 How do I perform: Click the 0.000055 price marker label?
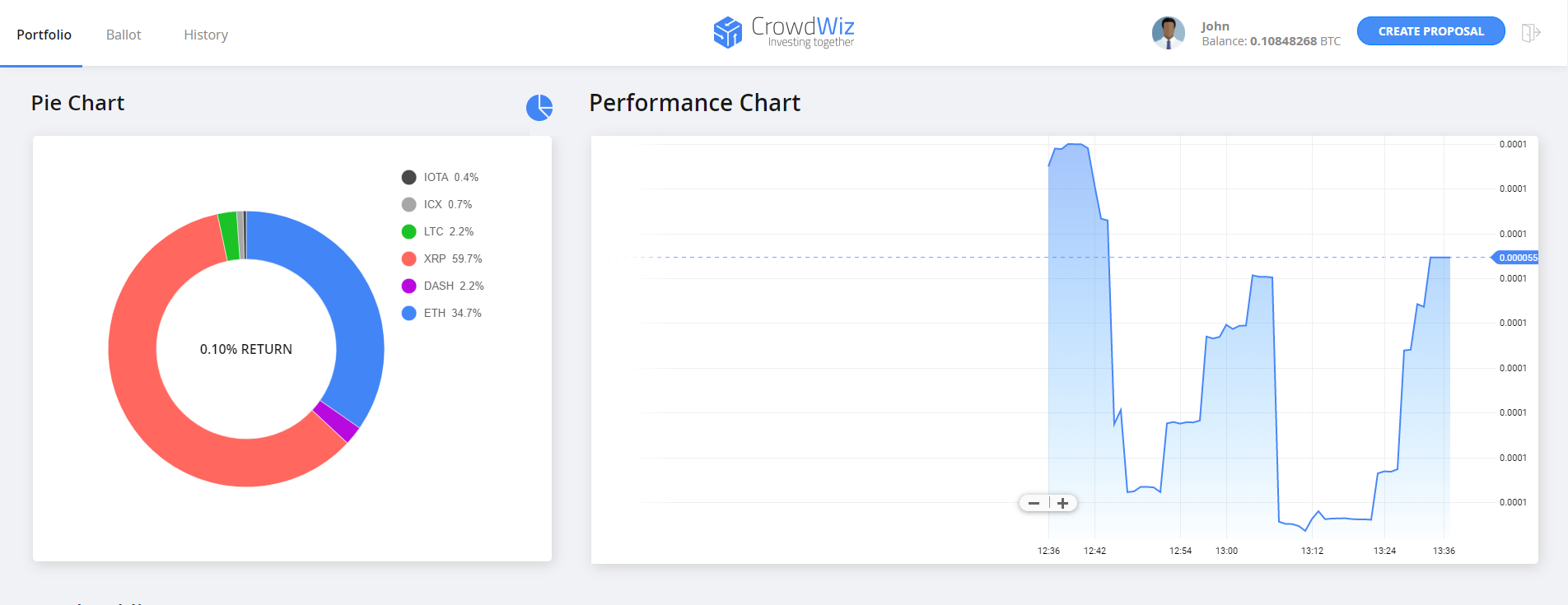[x=1515, y=258]
